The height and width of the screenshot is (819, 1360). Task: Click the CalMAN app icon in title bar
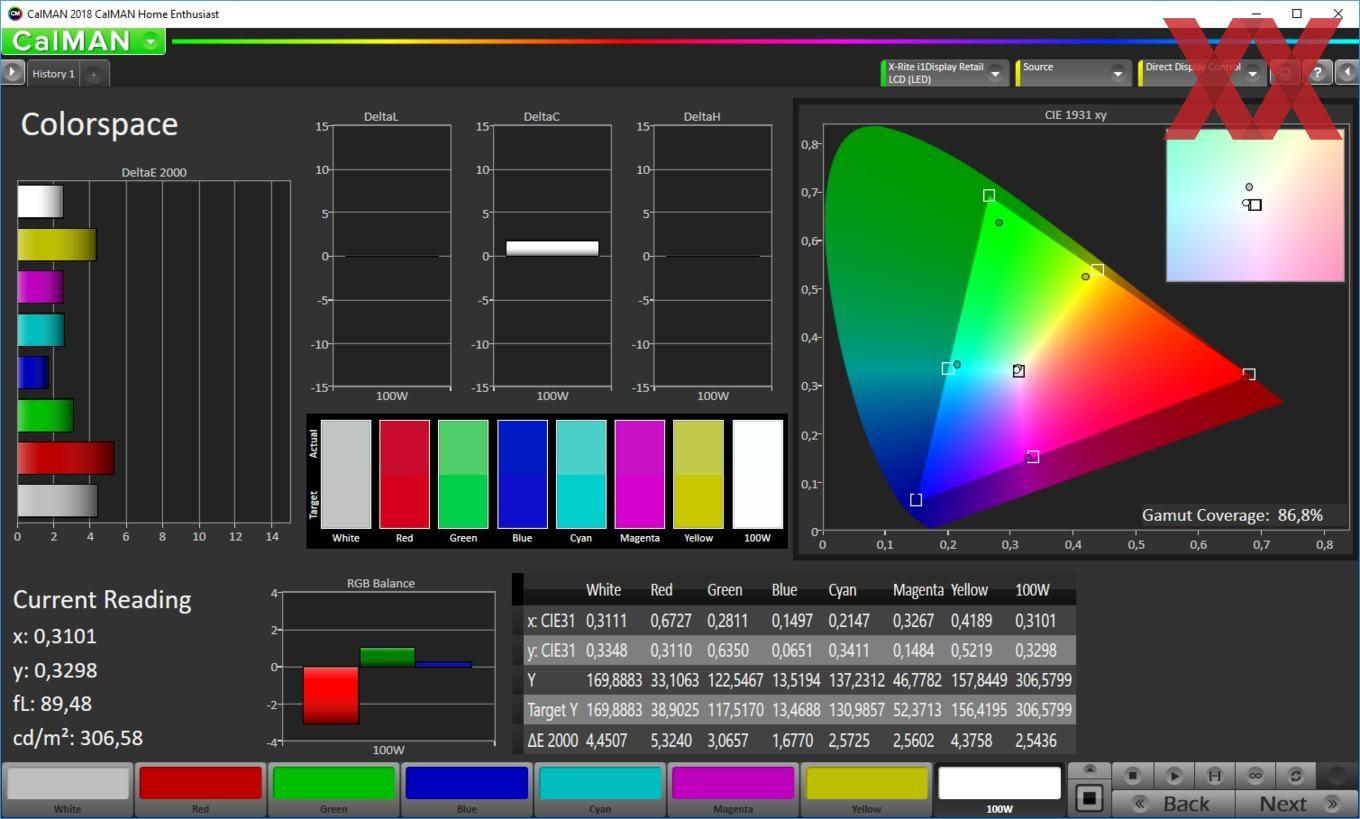14,14
